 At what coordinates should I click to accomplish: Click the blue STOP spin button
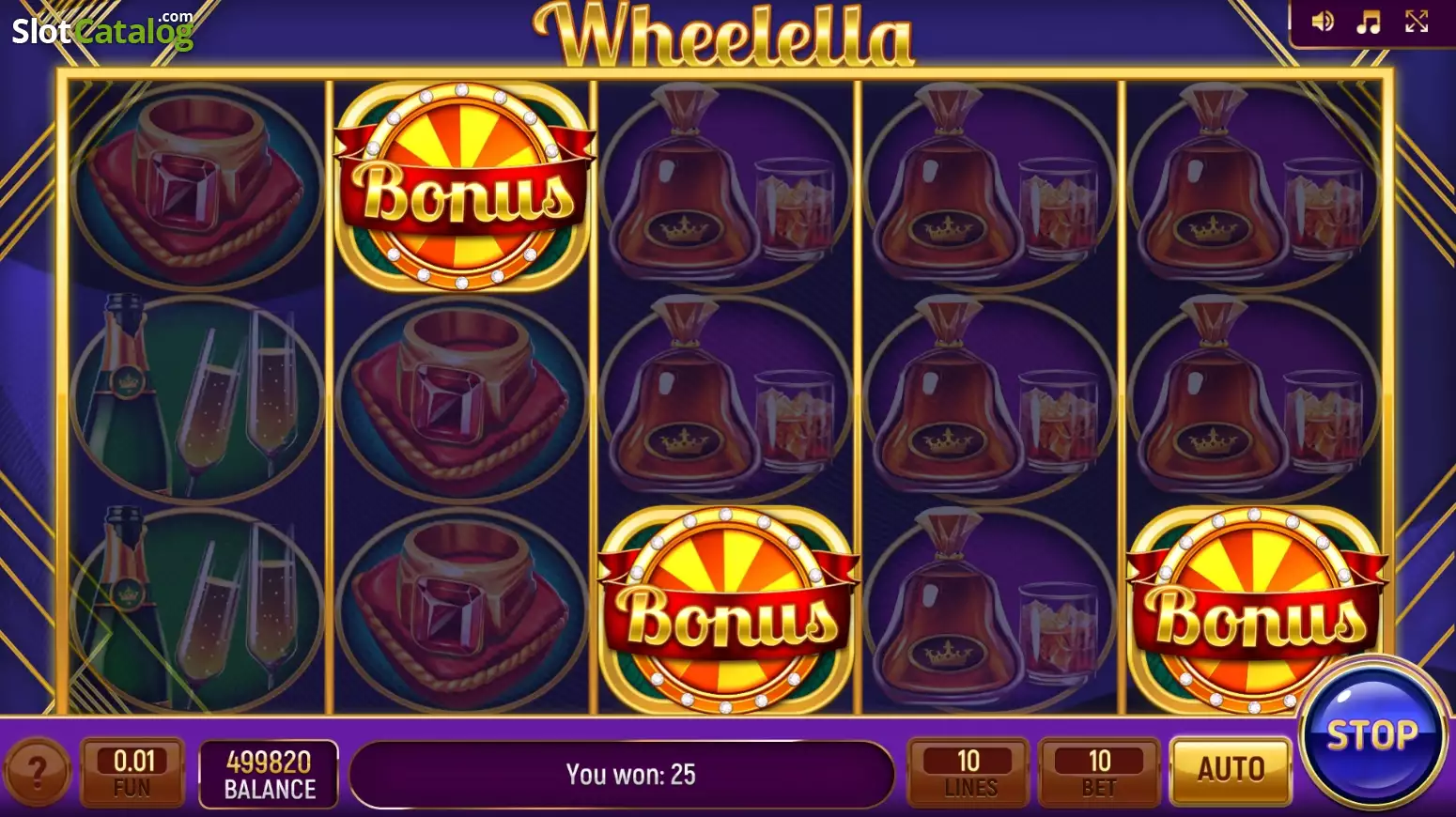point(1372,733)
